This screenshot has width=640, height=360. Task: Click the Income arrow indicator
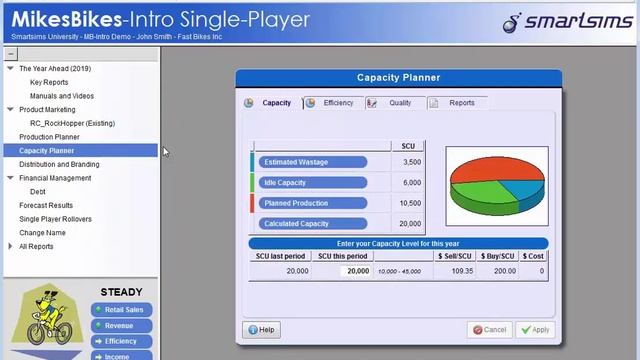click(98, 356)
